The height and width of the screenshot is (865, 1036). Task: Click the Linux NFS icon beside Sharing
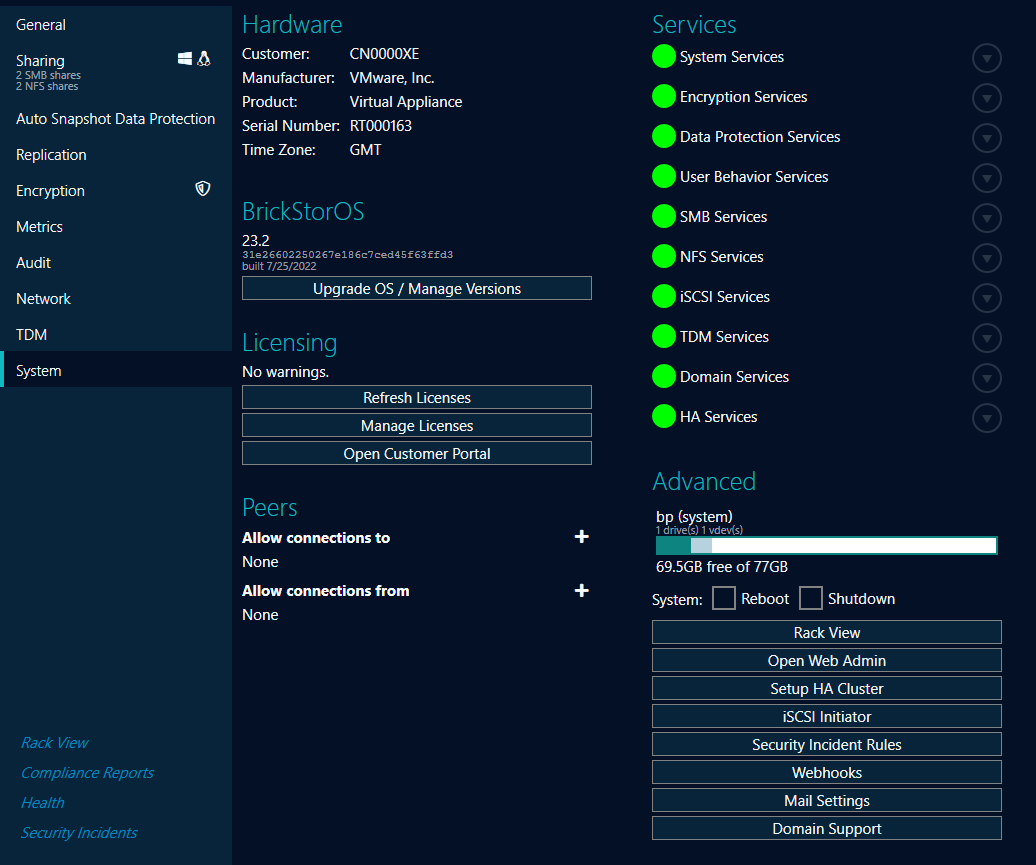coord(204,59)
